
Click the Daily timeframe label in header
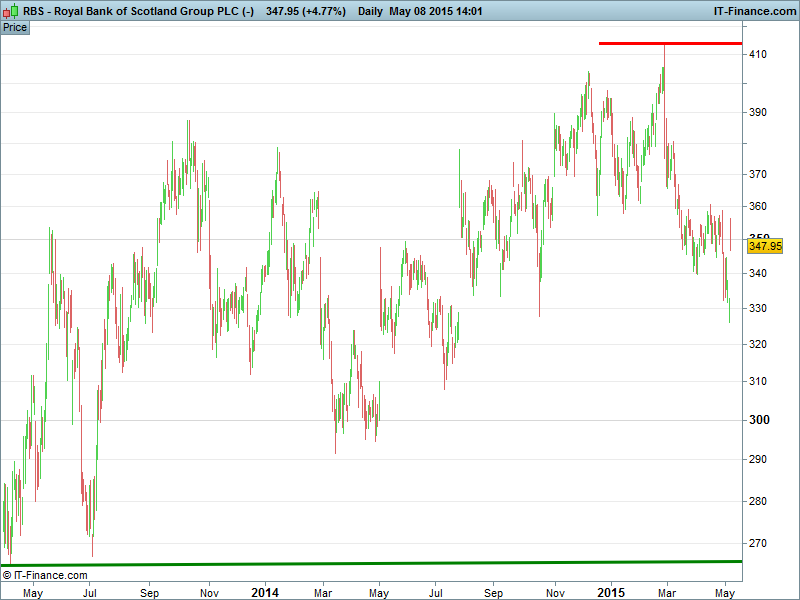(374, 10)
